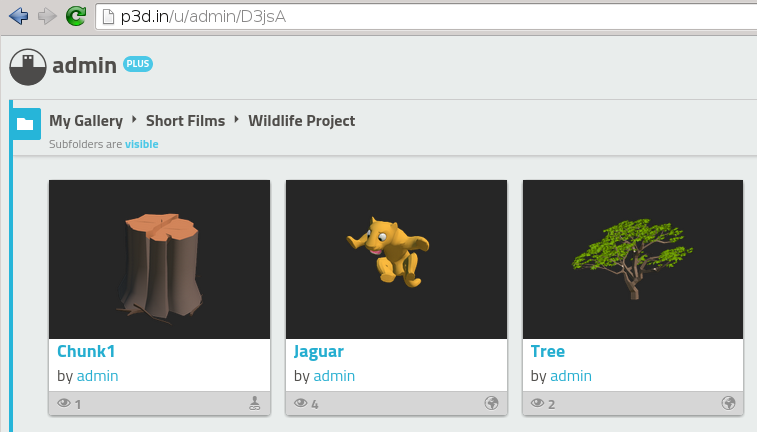Click the page icon in the address bar
Image resolution: width=757 pixels, height=432 pixels.
[109, 17]
